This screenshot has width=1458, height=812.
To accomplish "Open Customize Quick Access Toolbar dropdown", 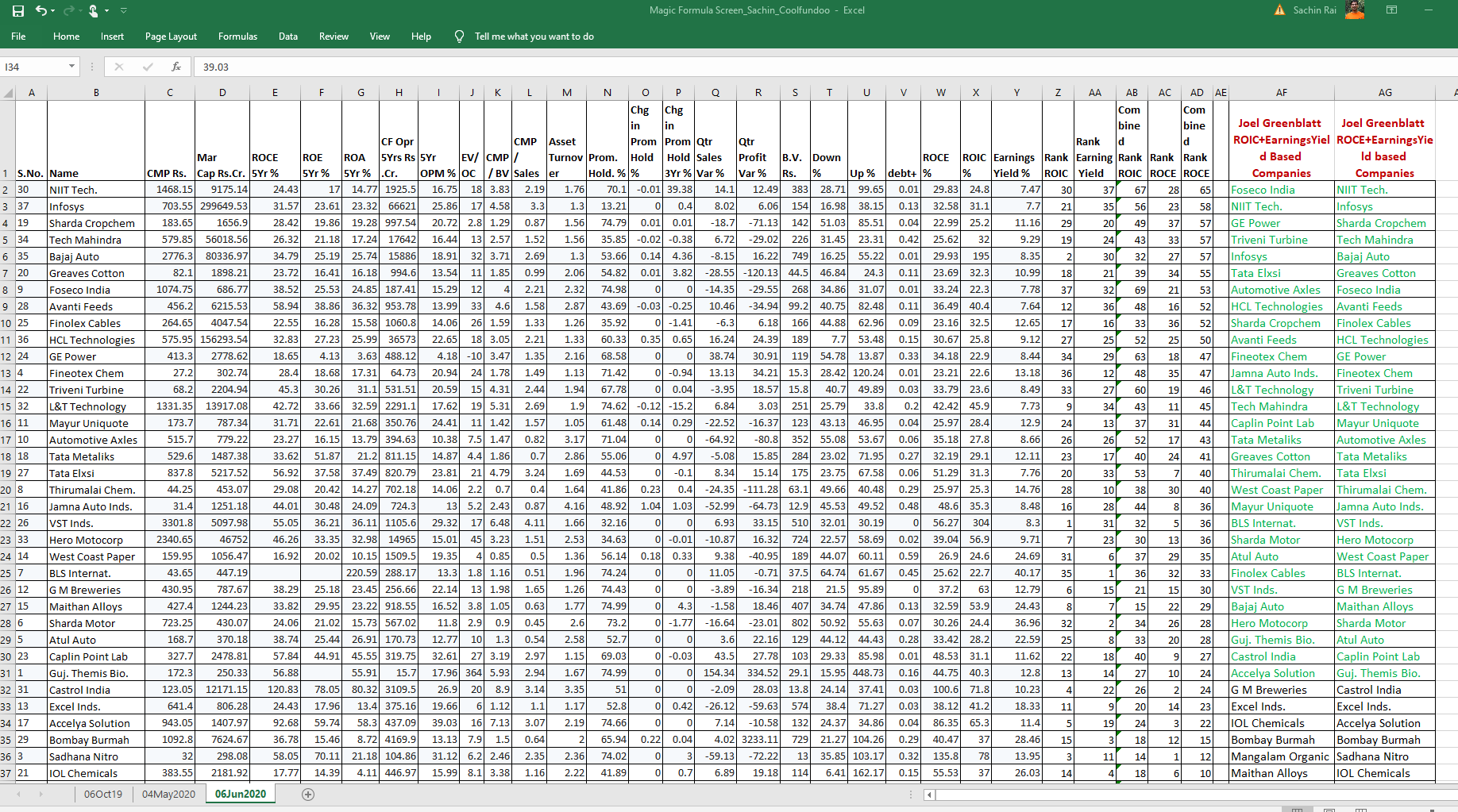I will click(x=123, y=10).
